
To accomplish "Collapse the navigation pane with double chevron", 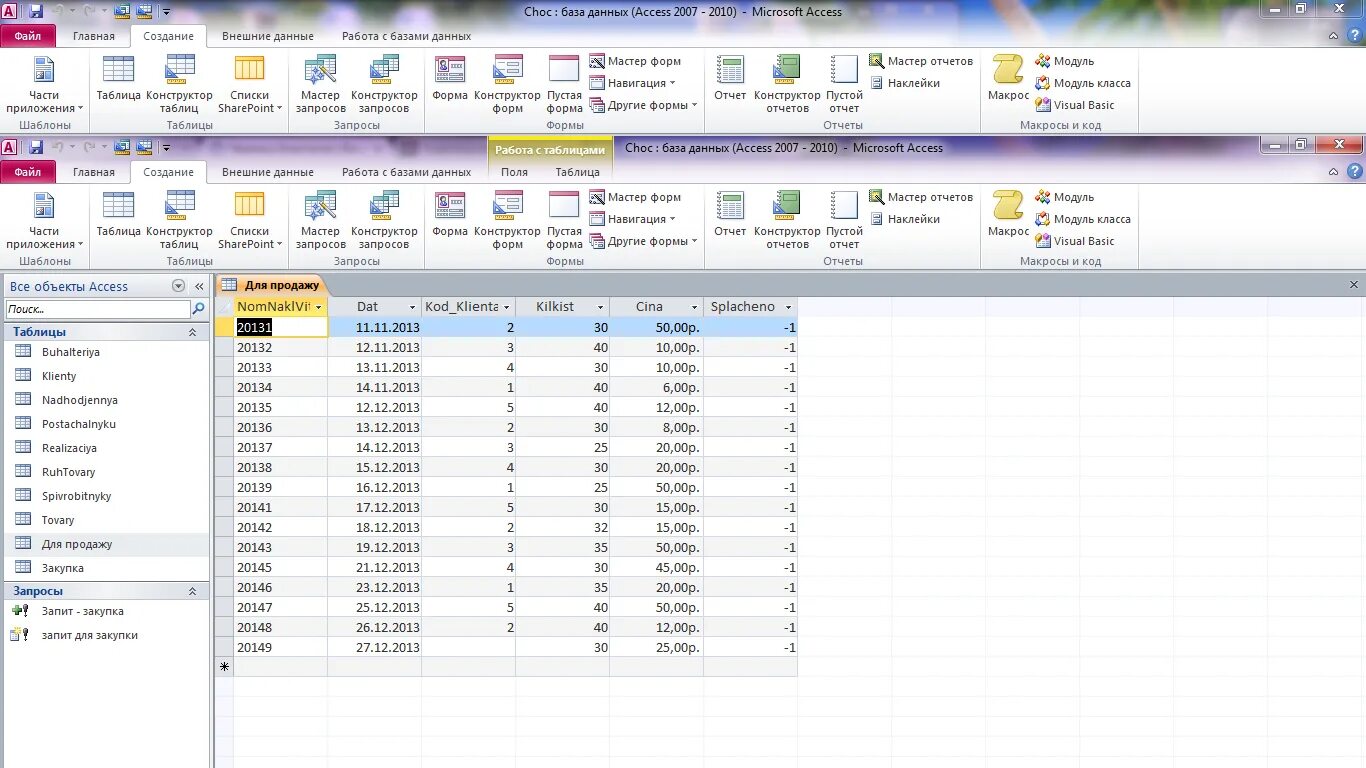I will click(199, 286).
